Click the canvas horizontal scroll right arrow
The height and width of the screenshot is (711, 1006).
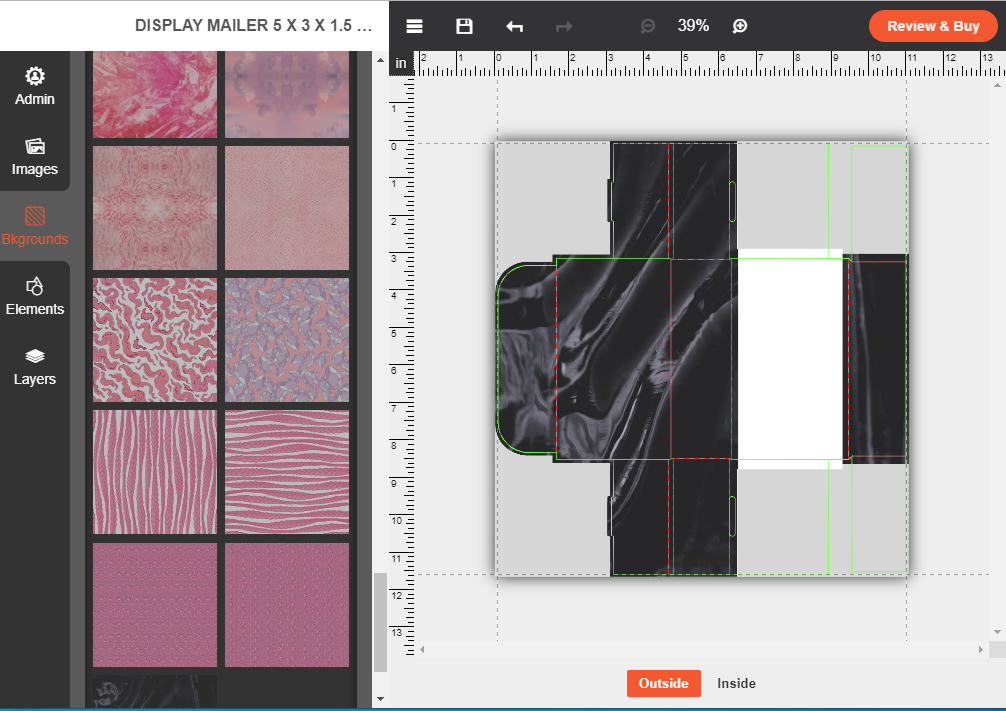980,649
